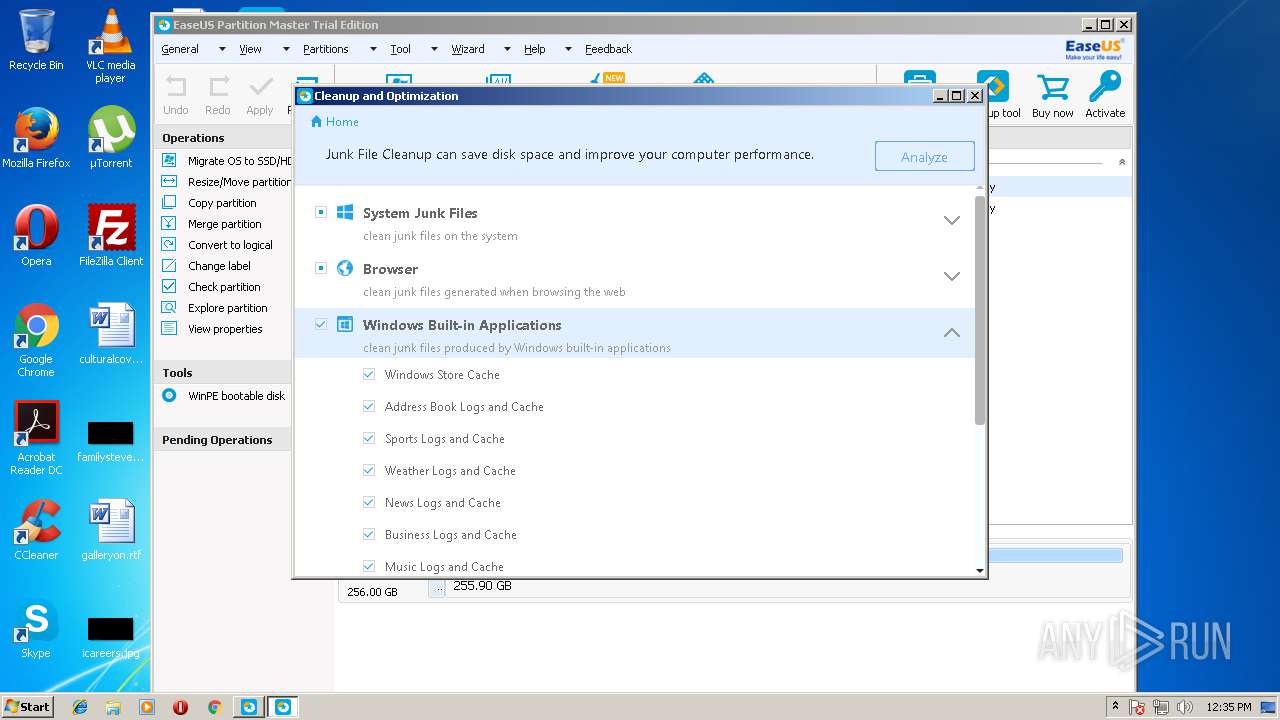Click the Windows Built-in Applications icon

pyautogui.click(x=345, y=324)
